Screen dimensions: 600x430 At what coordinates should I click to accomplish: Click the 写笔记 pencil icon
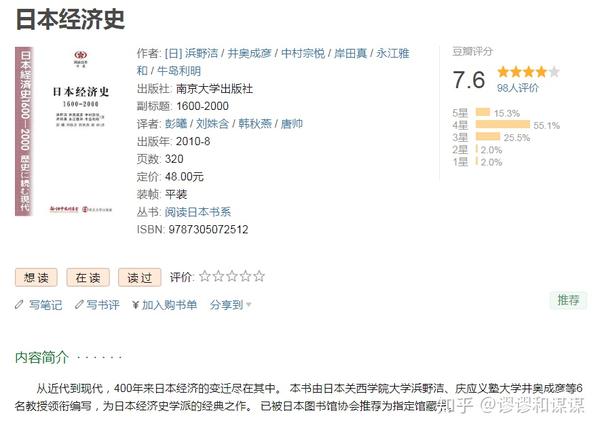(20, 305)
